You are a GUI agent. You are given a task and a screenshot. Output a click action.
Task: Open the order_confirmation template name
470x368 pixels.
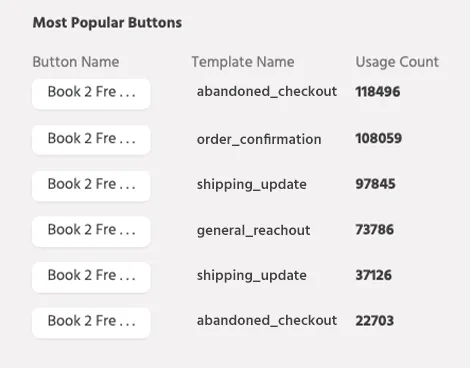pos(259,139)
